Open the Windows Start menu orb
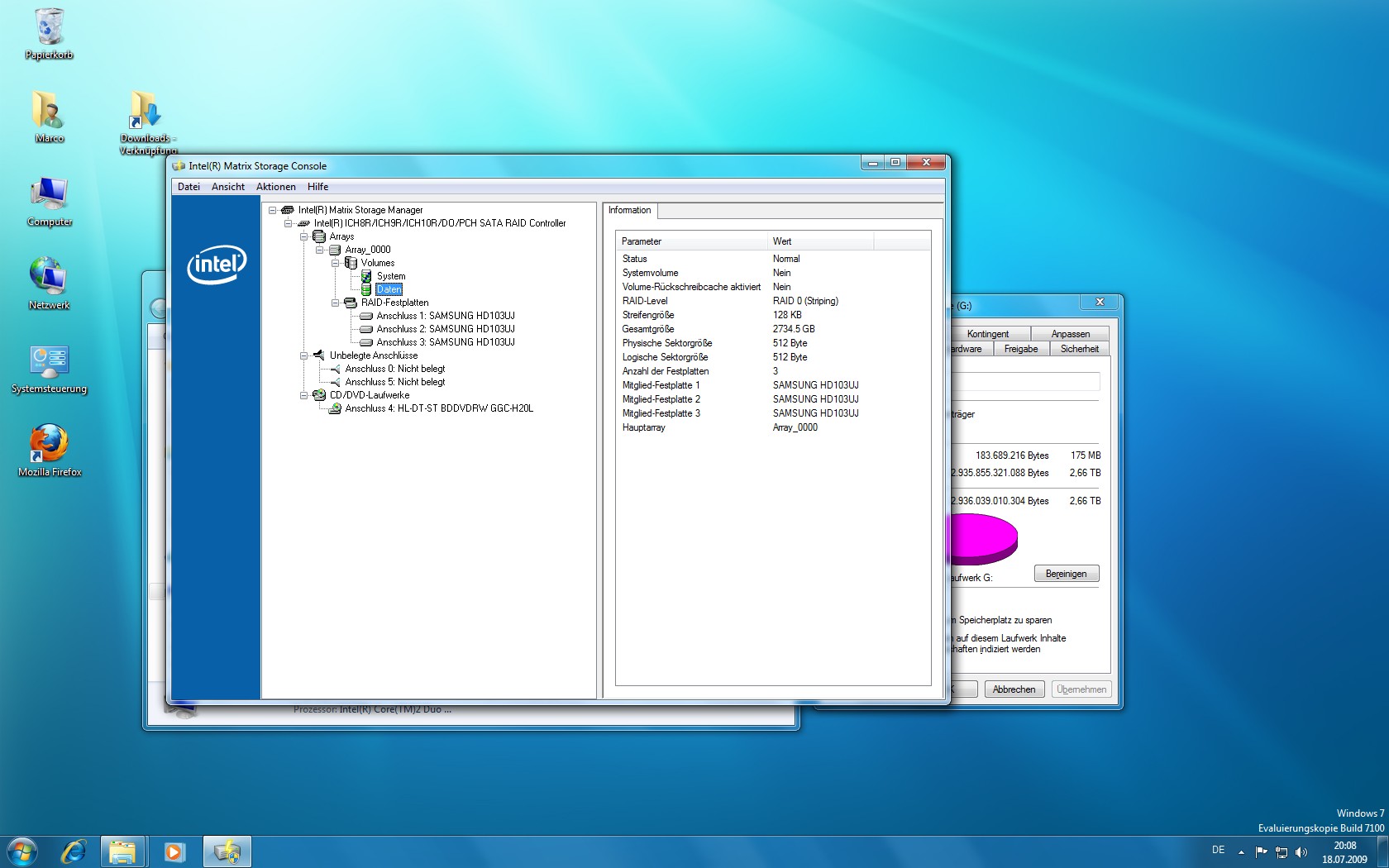This screenshot has height=868, width=1389. (22, 851)
